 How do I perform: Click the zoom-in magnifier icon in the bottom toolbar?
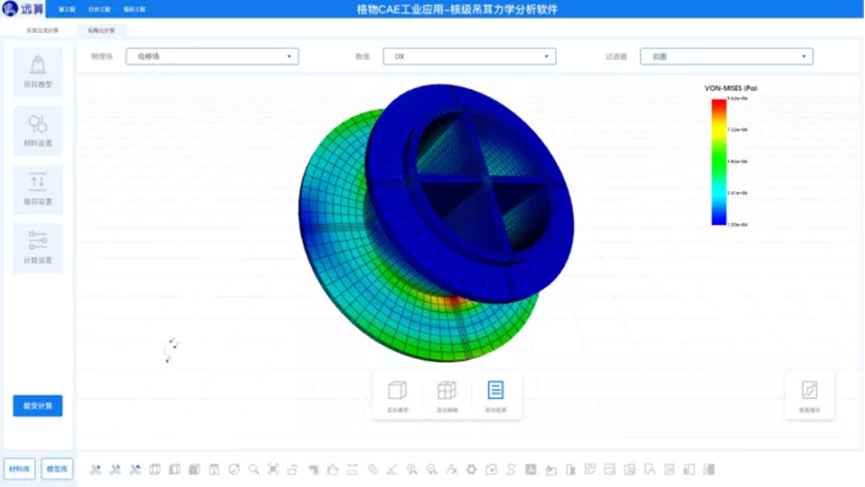(412, 469)
